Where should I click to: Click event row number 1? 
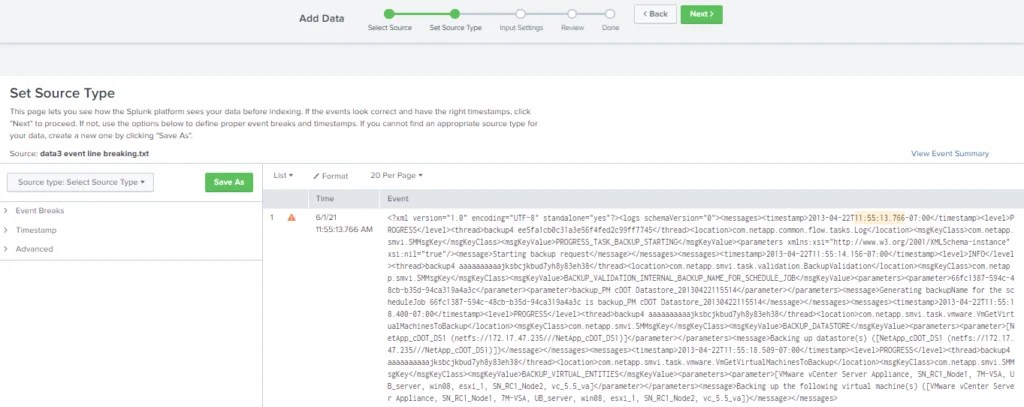pos(272,218)
